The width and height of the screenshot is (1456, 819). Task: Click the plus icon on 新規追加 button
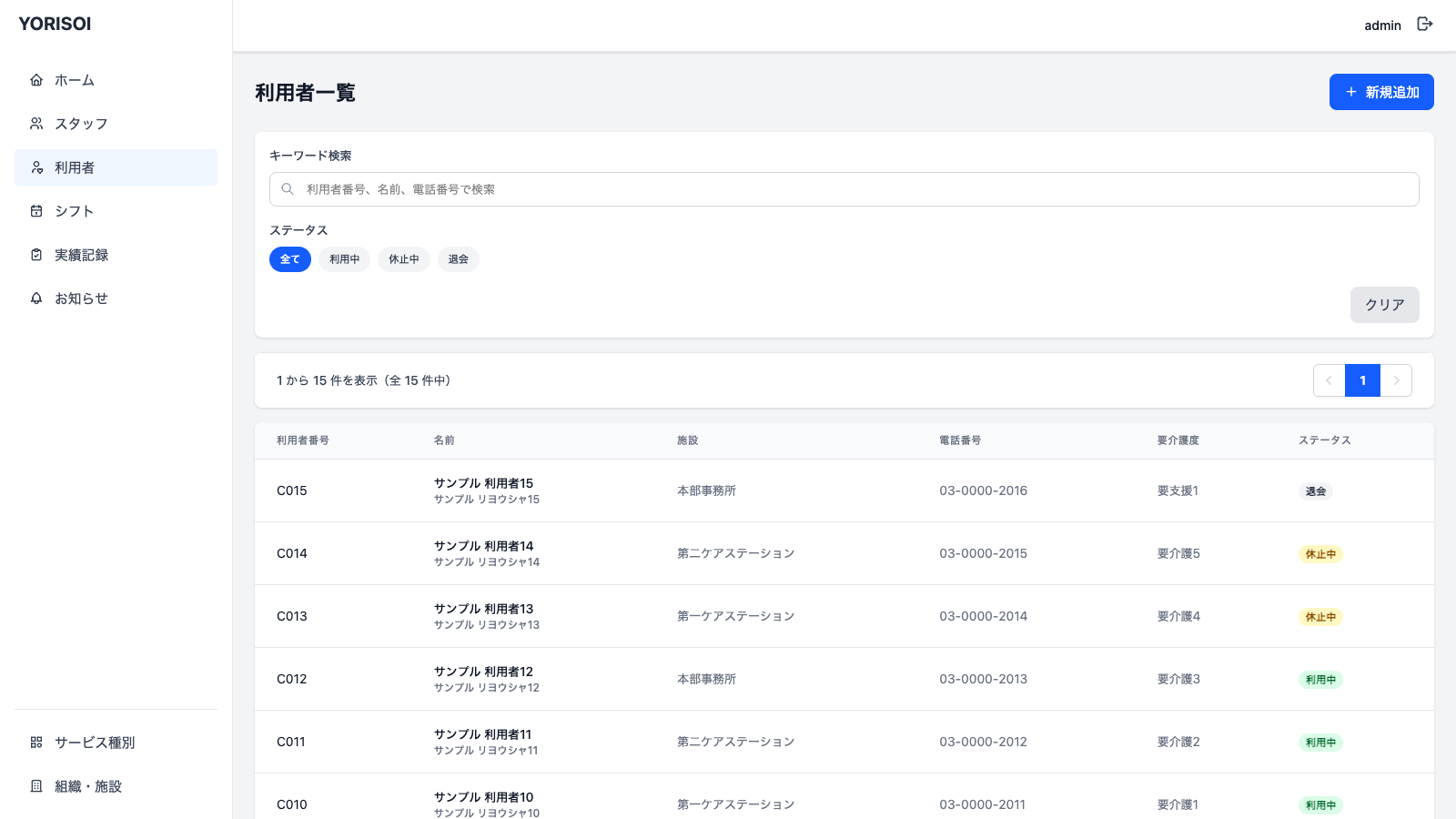click(1351, 92)
